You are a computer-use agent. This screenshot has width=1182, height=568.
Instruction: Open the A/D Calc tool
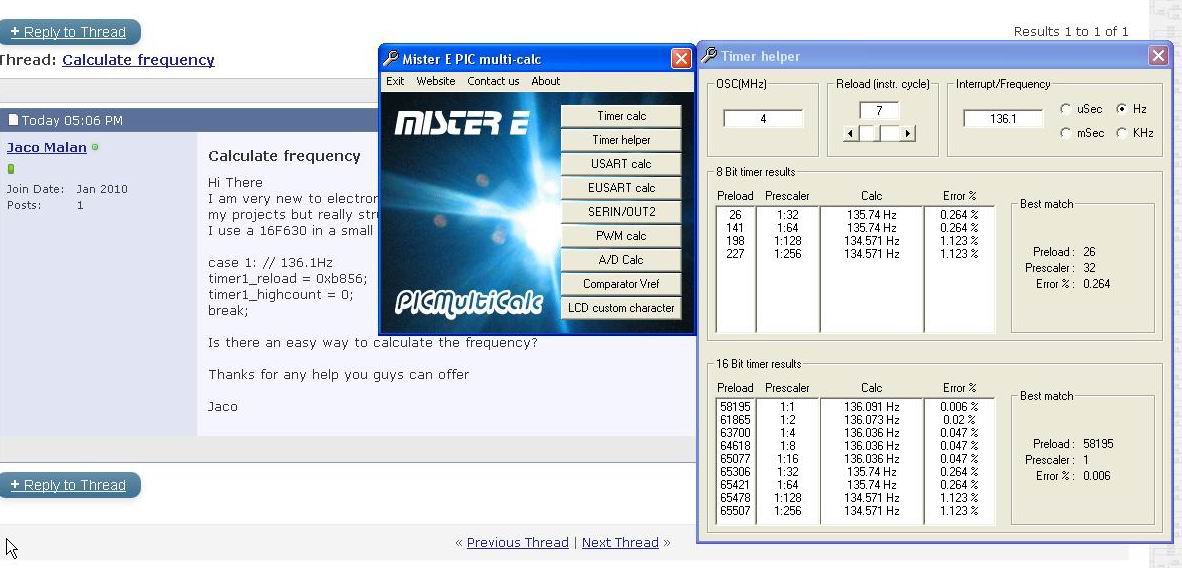click(x=621, y=259)
